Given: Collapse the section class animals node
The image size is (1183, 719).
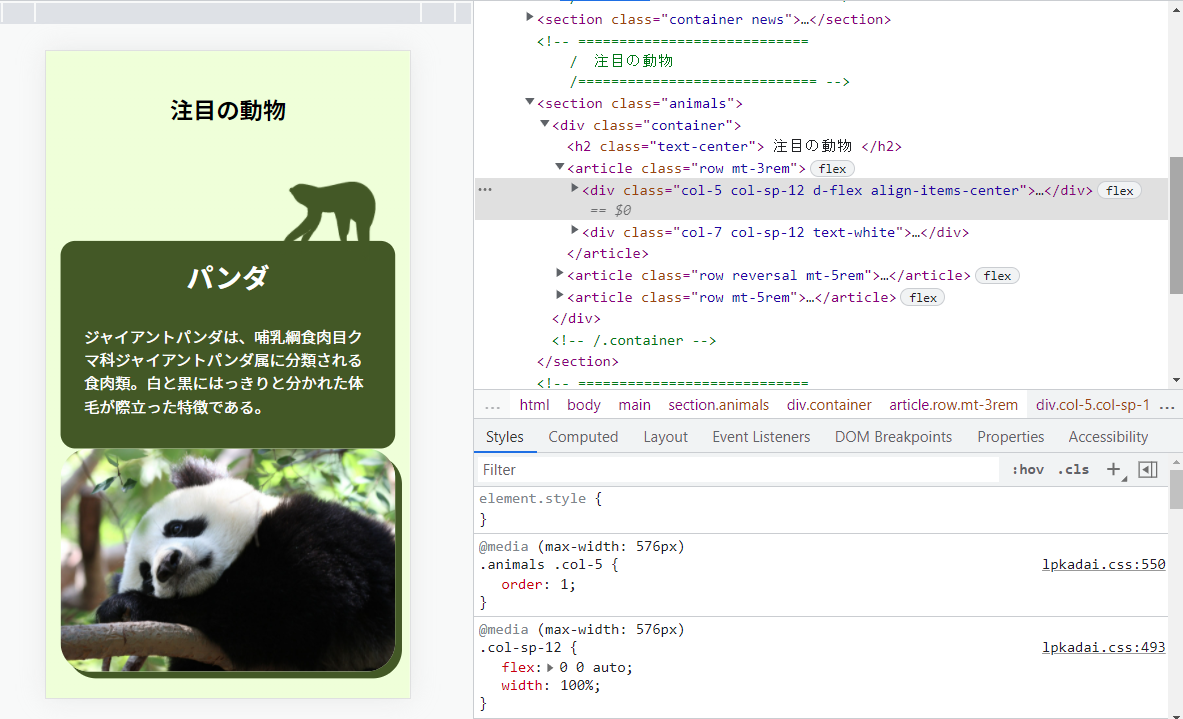Looking at the screenshot, I should (x=530, y=101).
